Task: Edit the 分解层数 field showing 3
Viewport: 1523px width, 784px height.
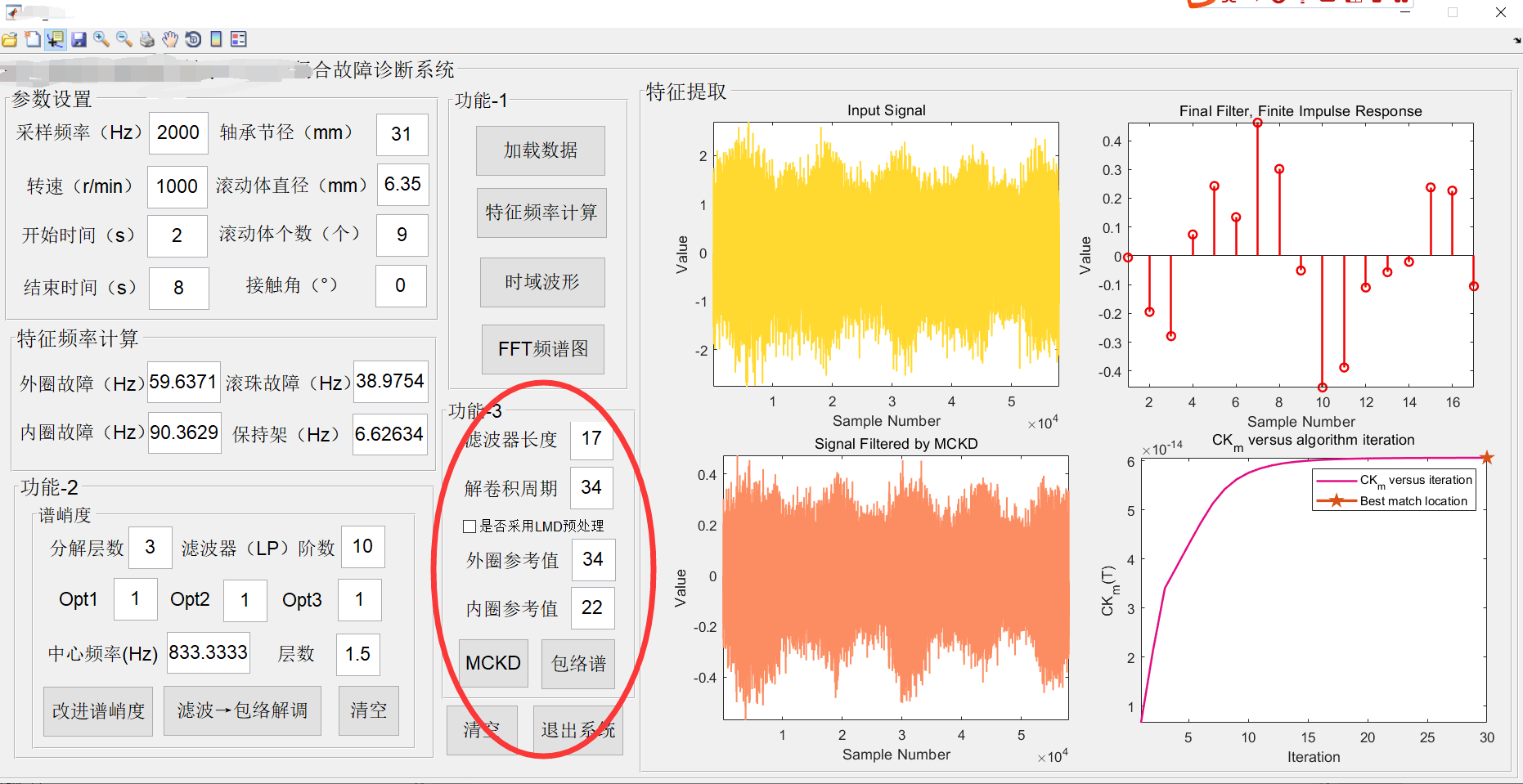Action: pyautogui.click(x=151, y=548)
